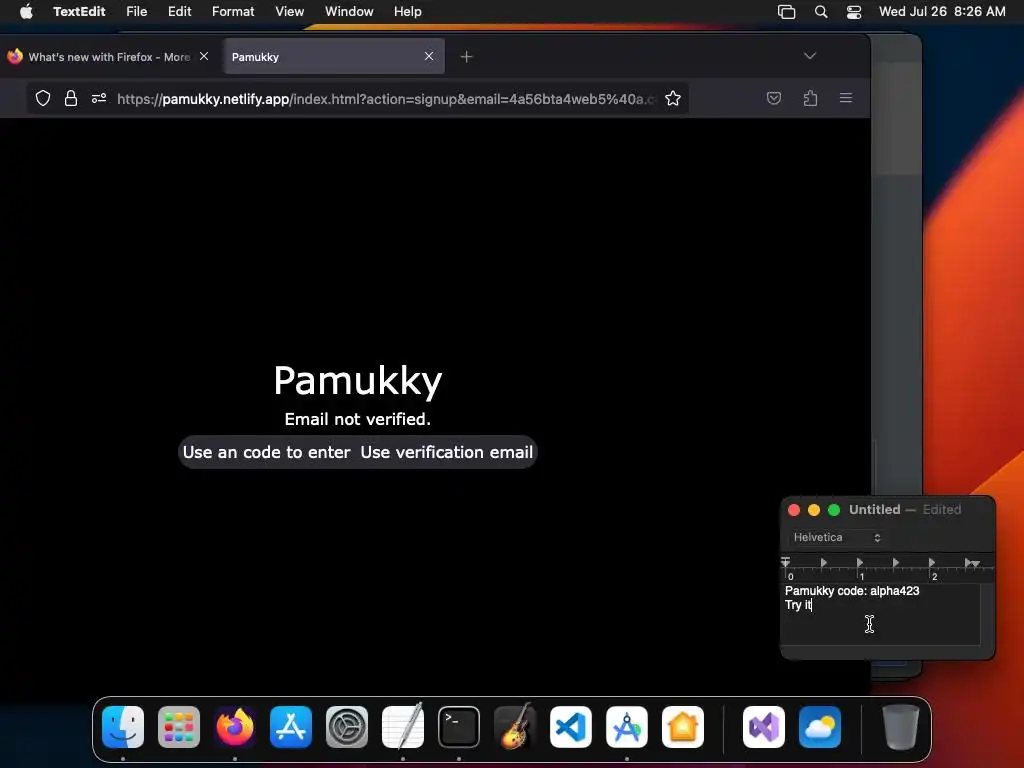Open Firefox from the Dock
This screenshot has height=768, width=1024.
(235, 727)
